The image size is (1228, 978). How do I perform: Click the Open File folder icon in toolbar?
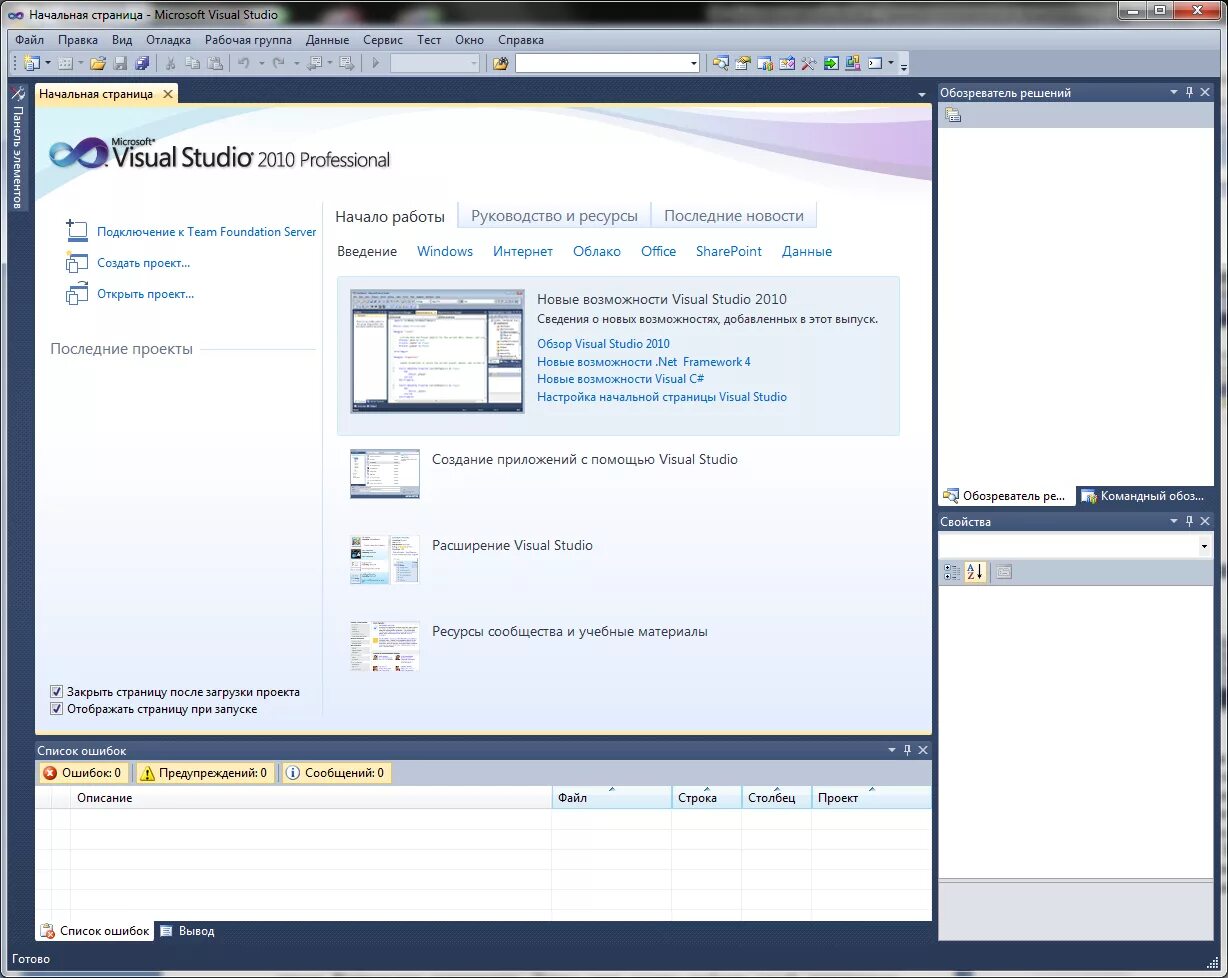(x=98, y=63)
